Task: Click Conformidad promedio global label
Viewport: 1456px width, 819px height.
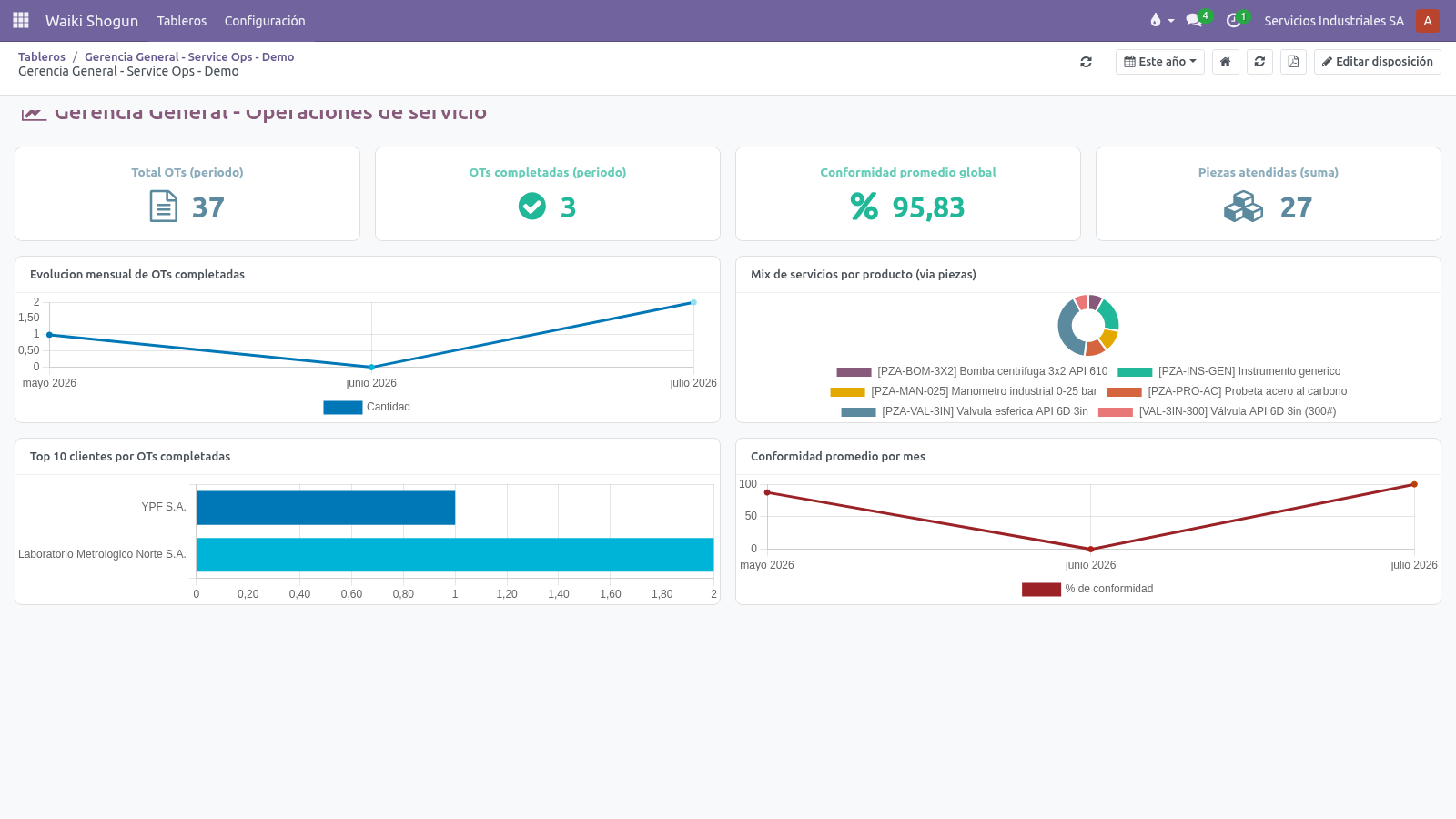Action: click(908, 172)
